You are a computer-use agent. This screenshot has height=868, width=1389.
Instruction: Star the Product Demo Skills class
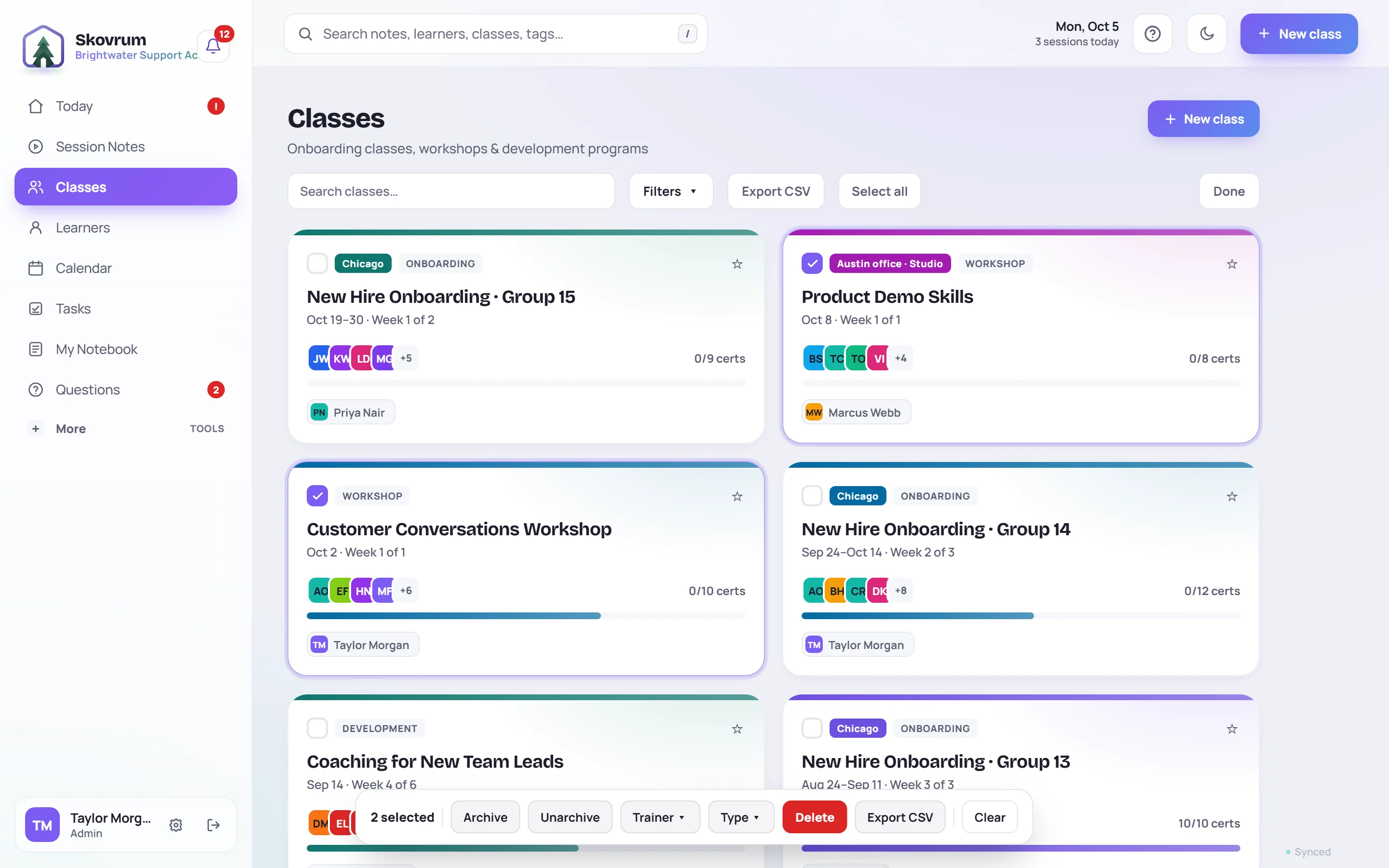1232,264
